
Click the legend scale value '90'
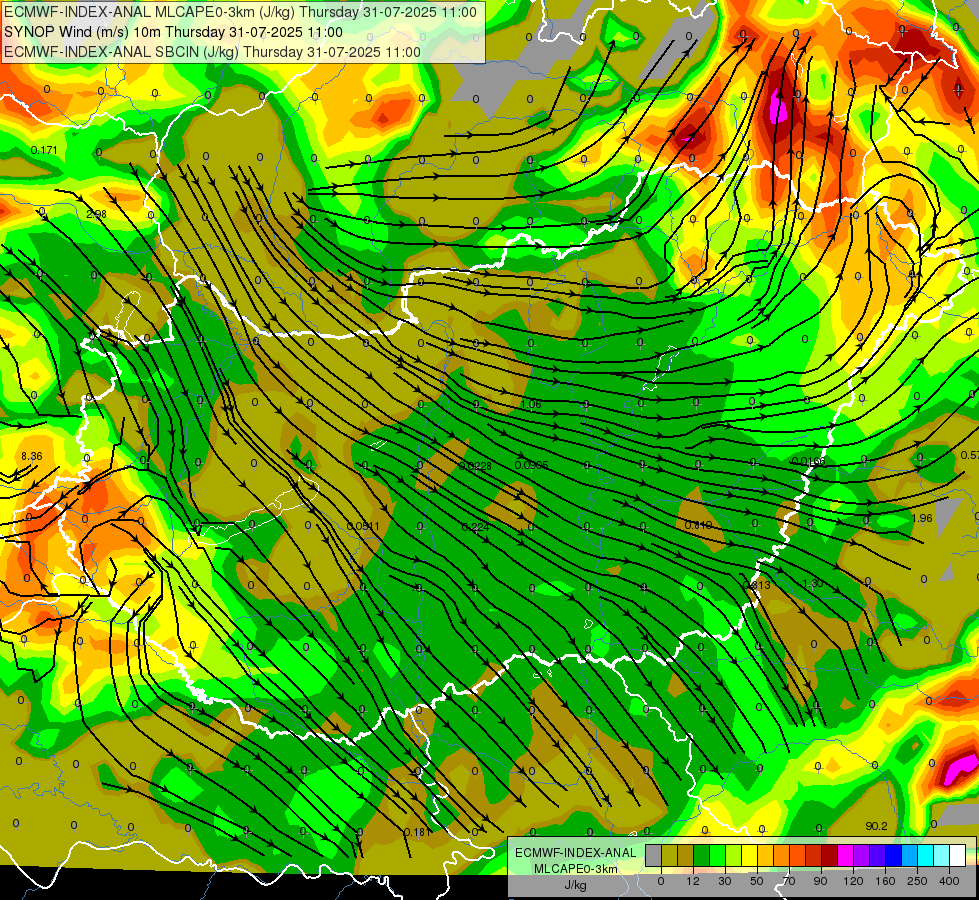tap(820, 881)
